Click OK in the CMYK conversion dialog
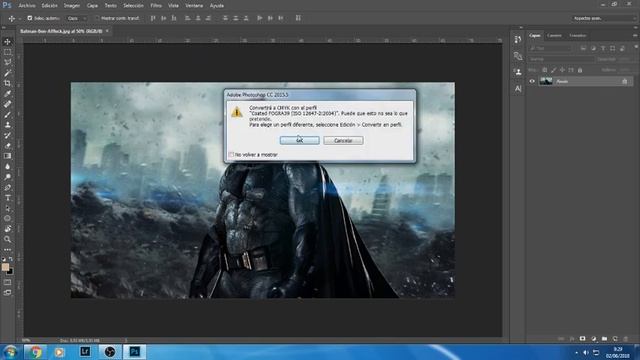This screenshot has width=640, height=360. click(x=300, y=140)
